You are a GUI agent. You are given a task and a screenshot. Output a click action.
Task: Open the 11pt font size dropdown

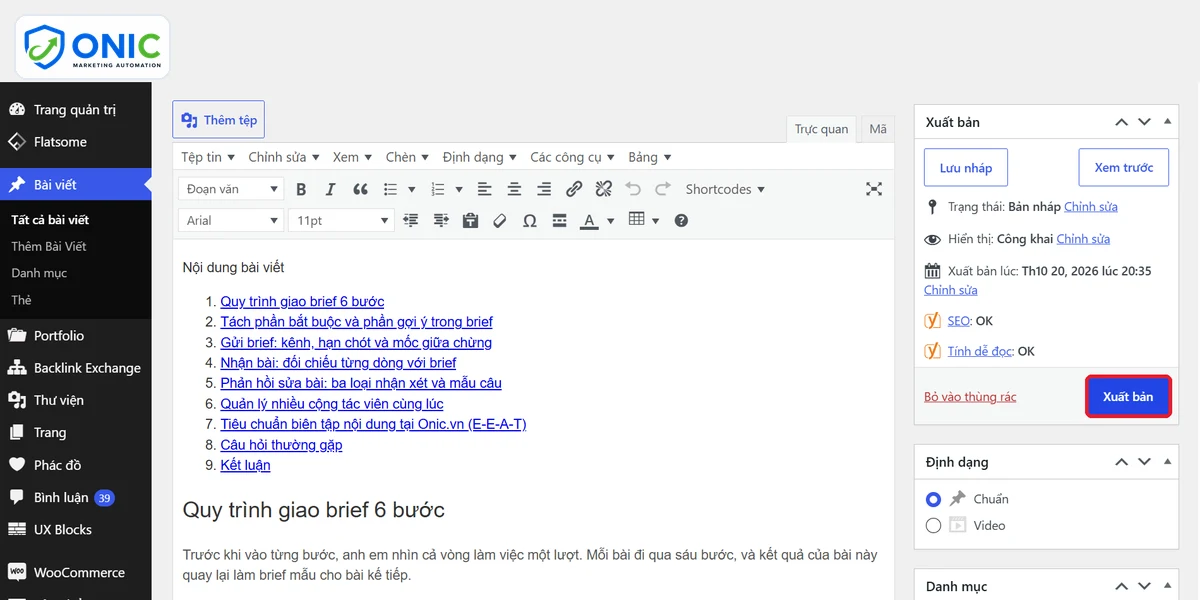[x=341, y=220]
